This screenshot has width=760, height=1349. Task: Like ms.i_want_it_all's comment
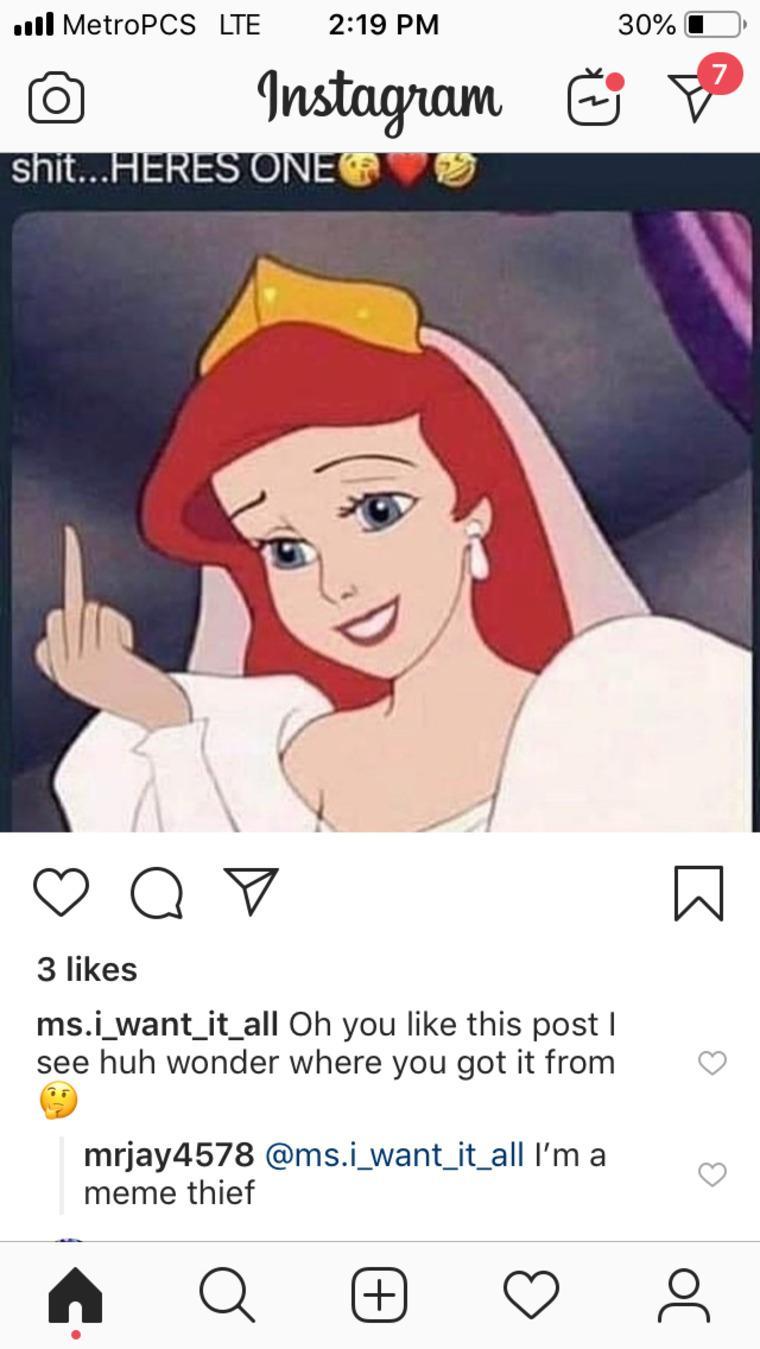click(712, 1063)
